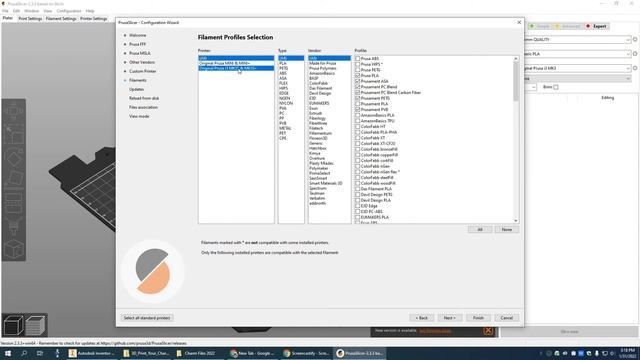Select Original Prusa MINI printer in list
This screenshot has height=360, width=640.
click(x=236, y=63)
